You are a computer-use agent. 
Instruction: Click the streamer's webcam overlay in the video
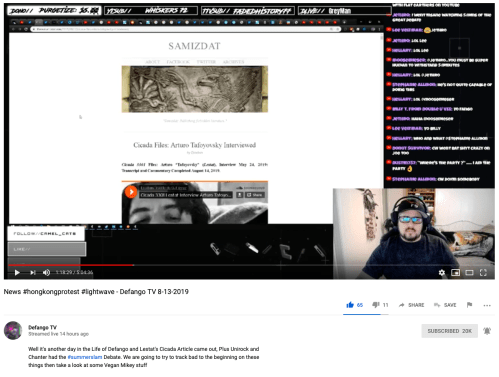point(414,233)
